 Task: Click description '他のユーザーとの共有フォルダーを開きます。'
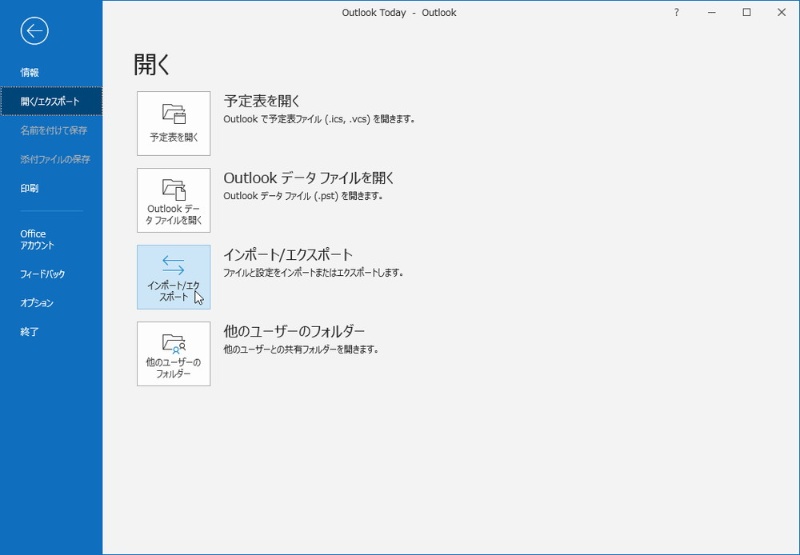point(302,349)
